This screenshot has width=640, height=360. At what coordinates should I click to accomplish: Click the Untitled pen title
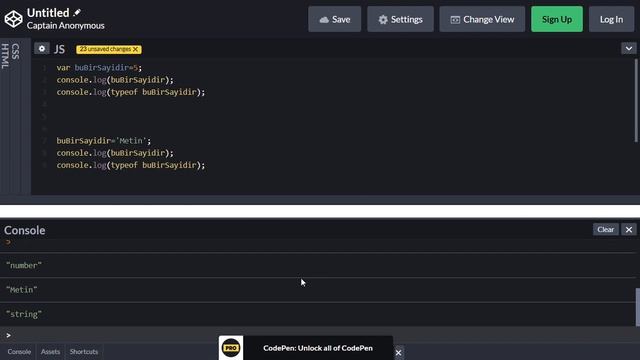48,13
